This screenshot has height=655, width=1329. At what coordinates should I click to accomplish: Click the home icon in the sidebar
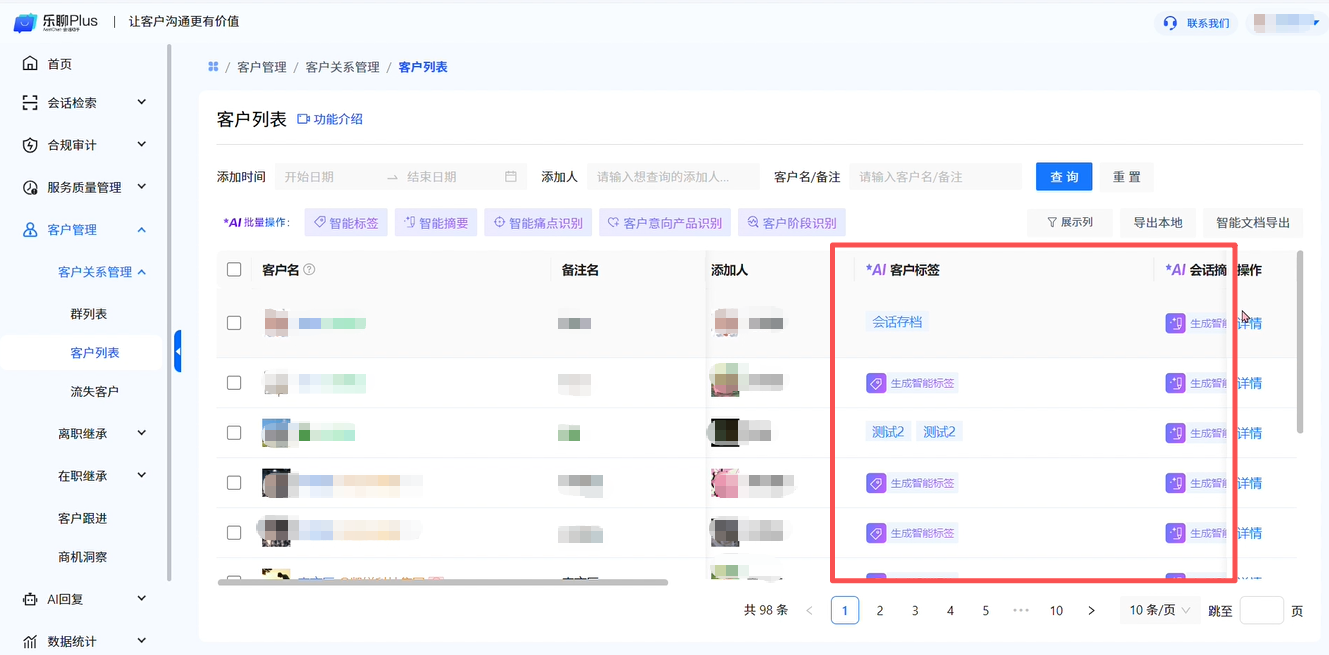30,64
